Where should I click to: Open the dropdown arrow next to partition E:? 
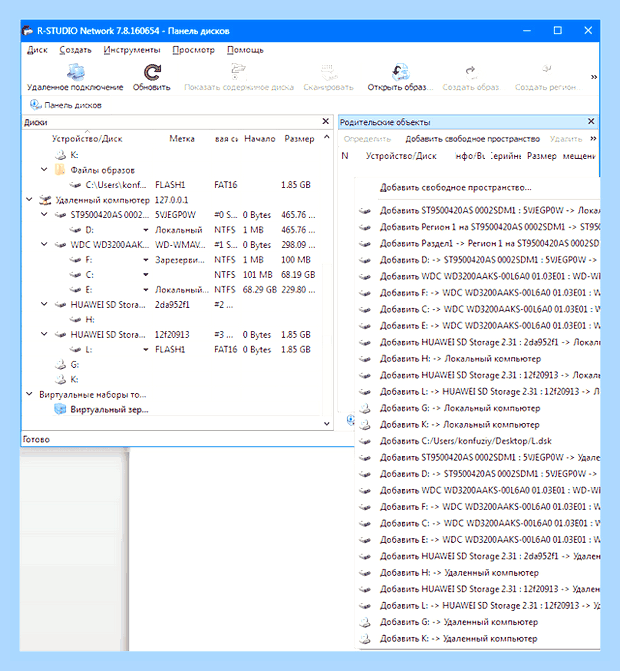coord(146,290)
